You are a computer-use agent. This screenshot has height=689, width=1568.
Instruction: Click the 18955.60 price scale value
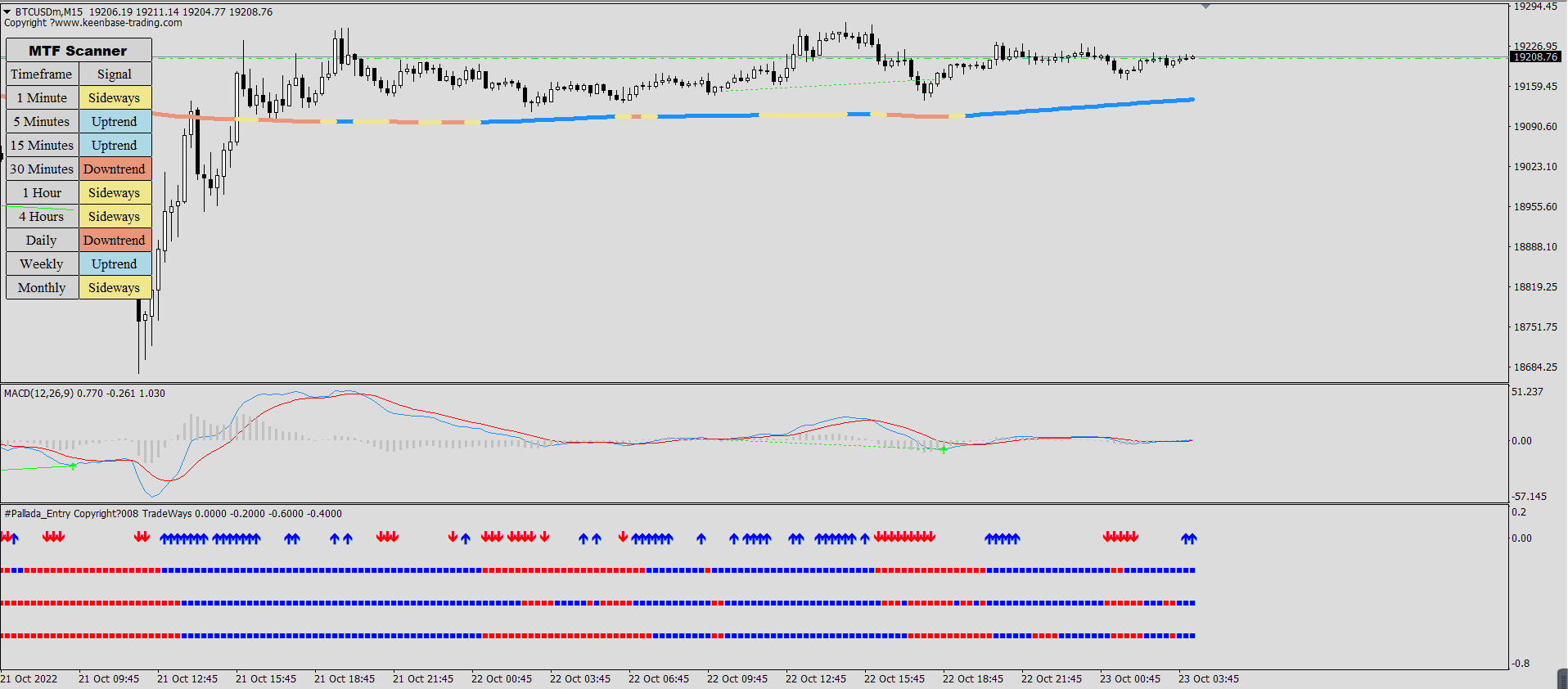point(1535,207)
